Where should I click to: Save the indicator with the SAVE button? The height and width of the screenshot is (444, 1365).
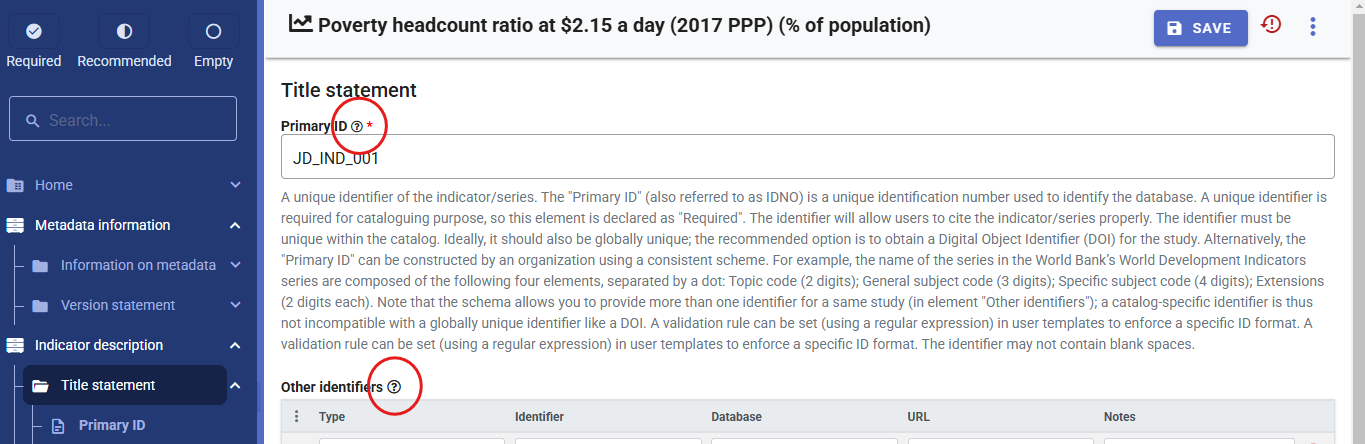[x=1200, y=28]
